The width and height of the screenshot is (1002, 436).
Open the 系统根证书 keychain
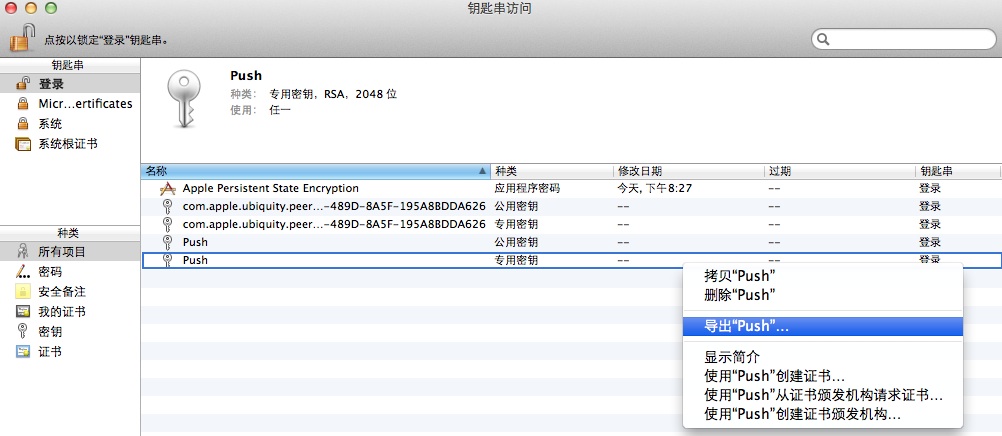pyautogui.click(x=67, y=144)
